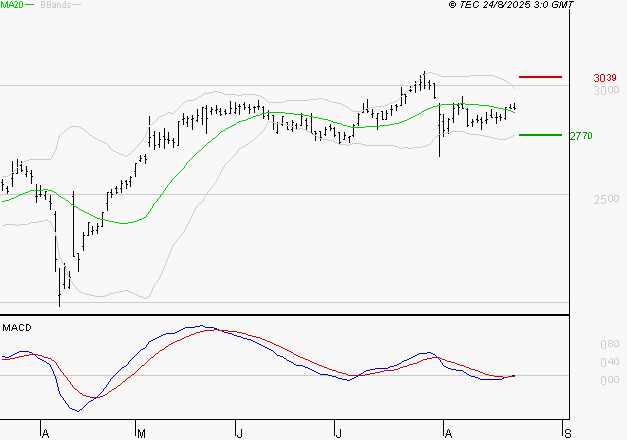The width and height of the screenshot is (627, 440).
Task: Select the 2500 price axis label
Action: [x=603, y=200]
